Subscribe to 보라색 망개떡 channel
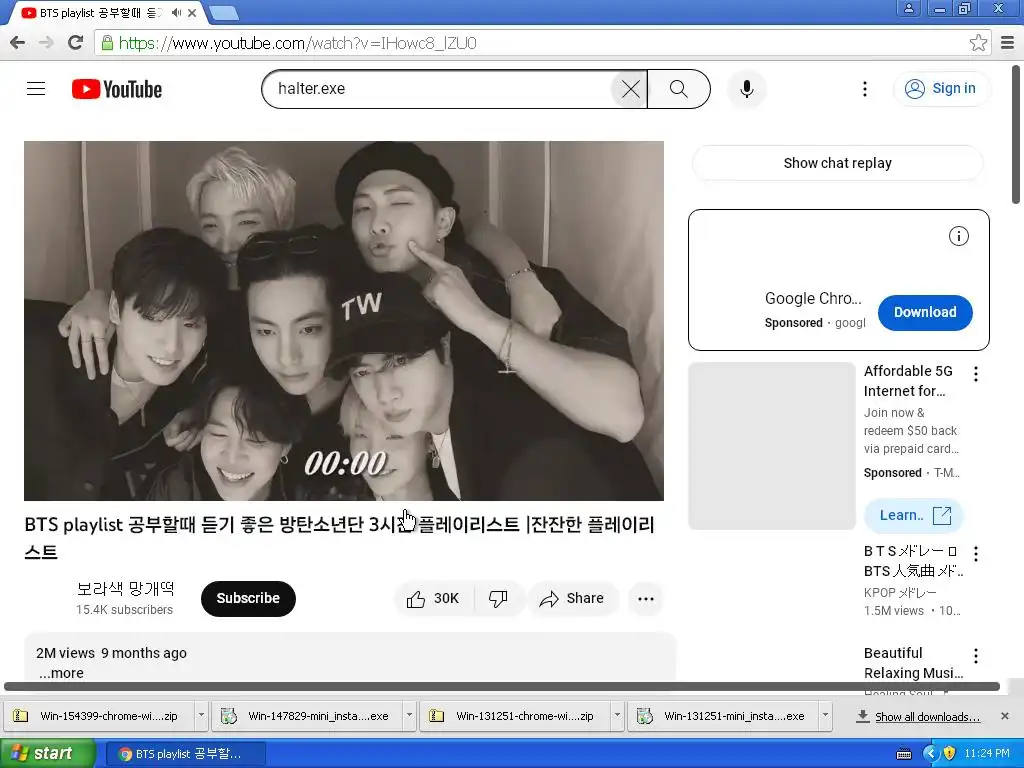The height and width of the screenshot is (768, 1024). [x=248, y=598]
